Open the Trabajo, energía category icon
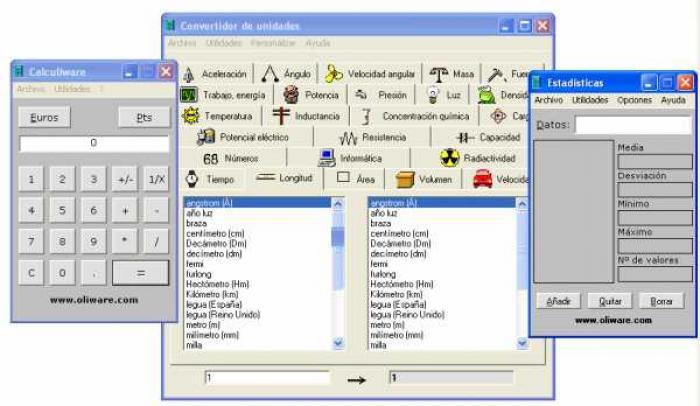The height and width of the screenshot is (406, 700). pos(189,95)
